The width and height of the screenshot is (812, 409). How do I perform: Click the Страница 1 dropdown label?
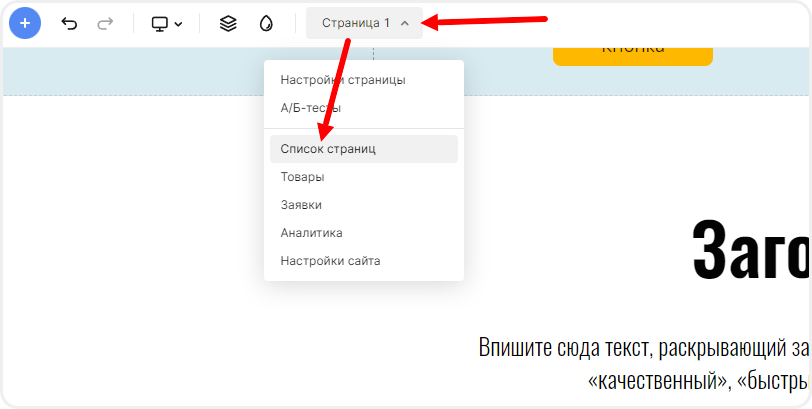point(356,22)
